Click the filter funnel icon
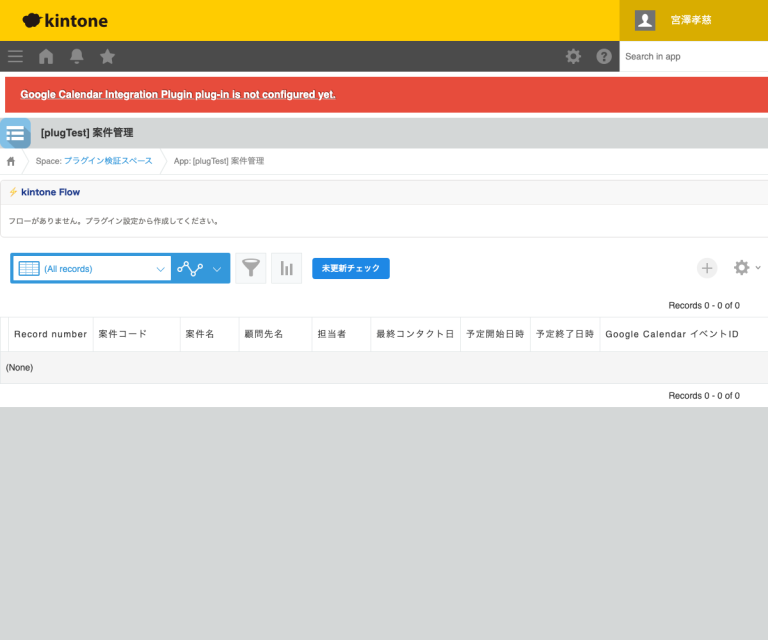 251,268
